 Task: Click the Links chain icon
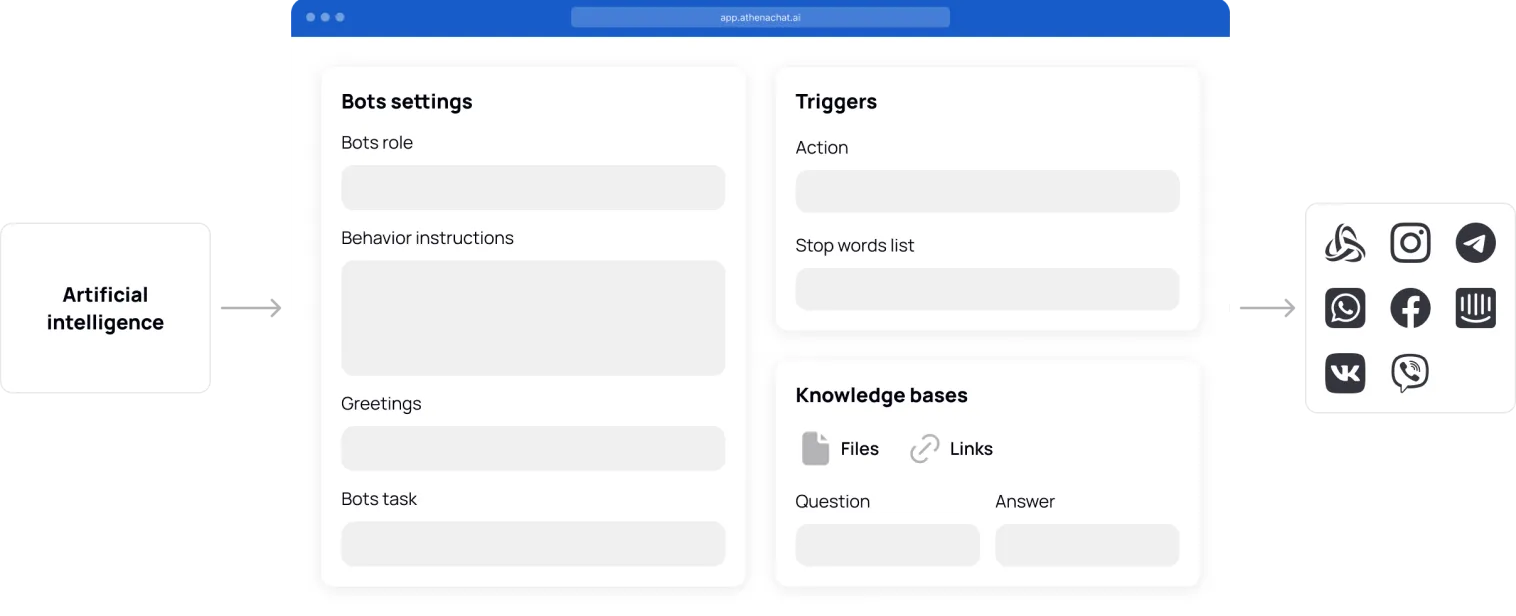click(x=925, y=449)
